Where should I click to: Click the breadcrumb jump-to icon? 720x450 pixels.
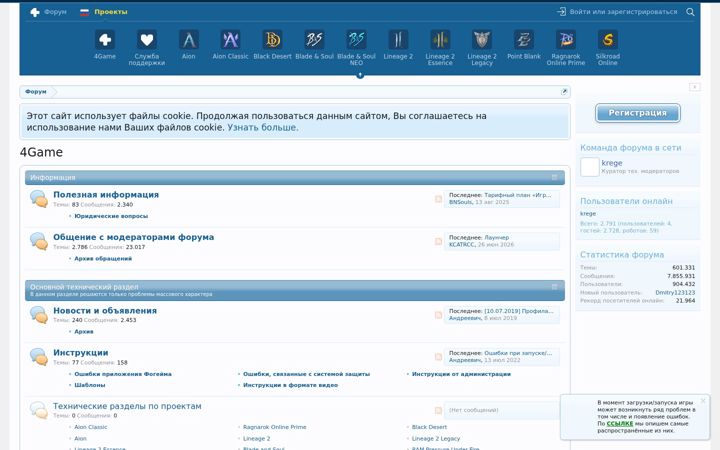coord(564,92)
